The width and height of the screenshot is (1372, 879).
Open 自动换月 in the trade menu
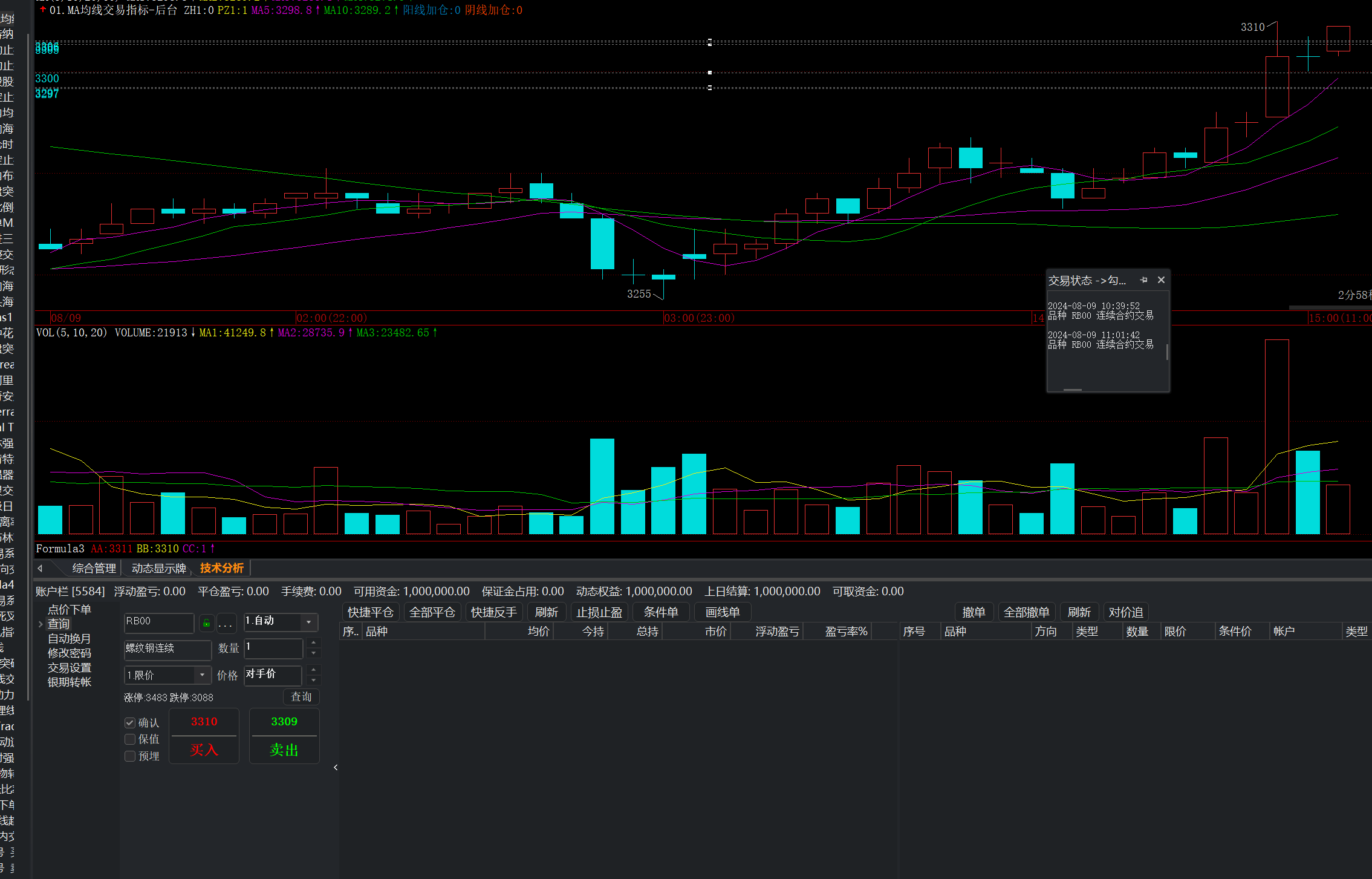(70, 639)
